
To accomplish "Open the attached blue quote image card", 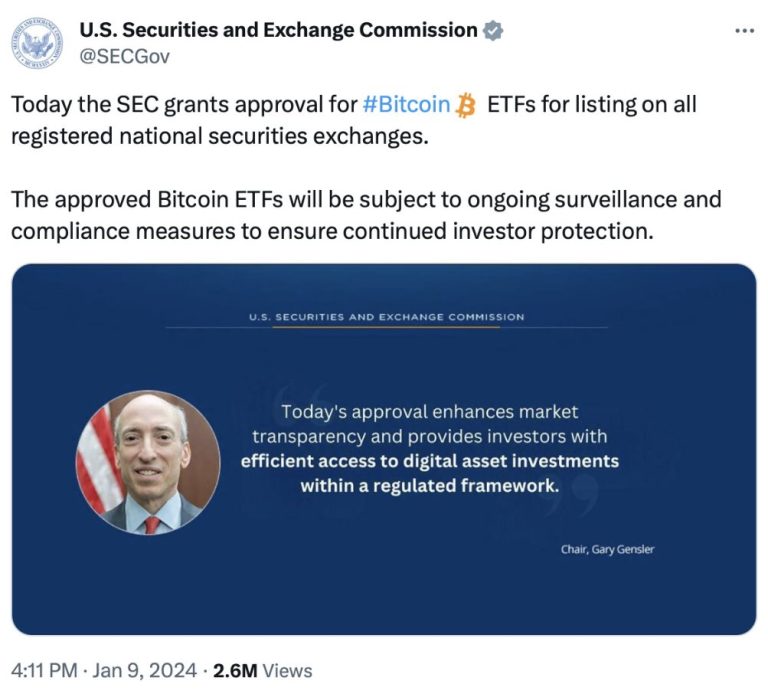I will (x=384, y=449).
